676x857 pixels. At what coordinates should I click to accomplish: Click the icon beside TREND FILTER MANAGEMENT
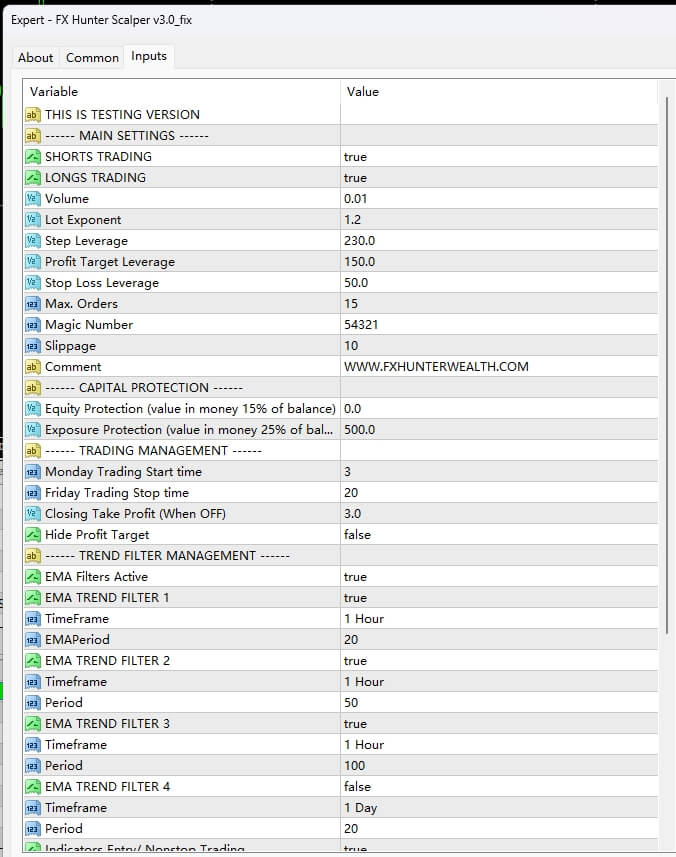[33, 556]
